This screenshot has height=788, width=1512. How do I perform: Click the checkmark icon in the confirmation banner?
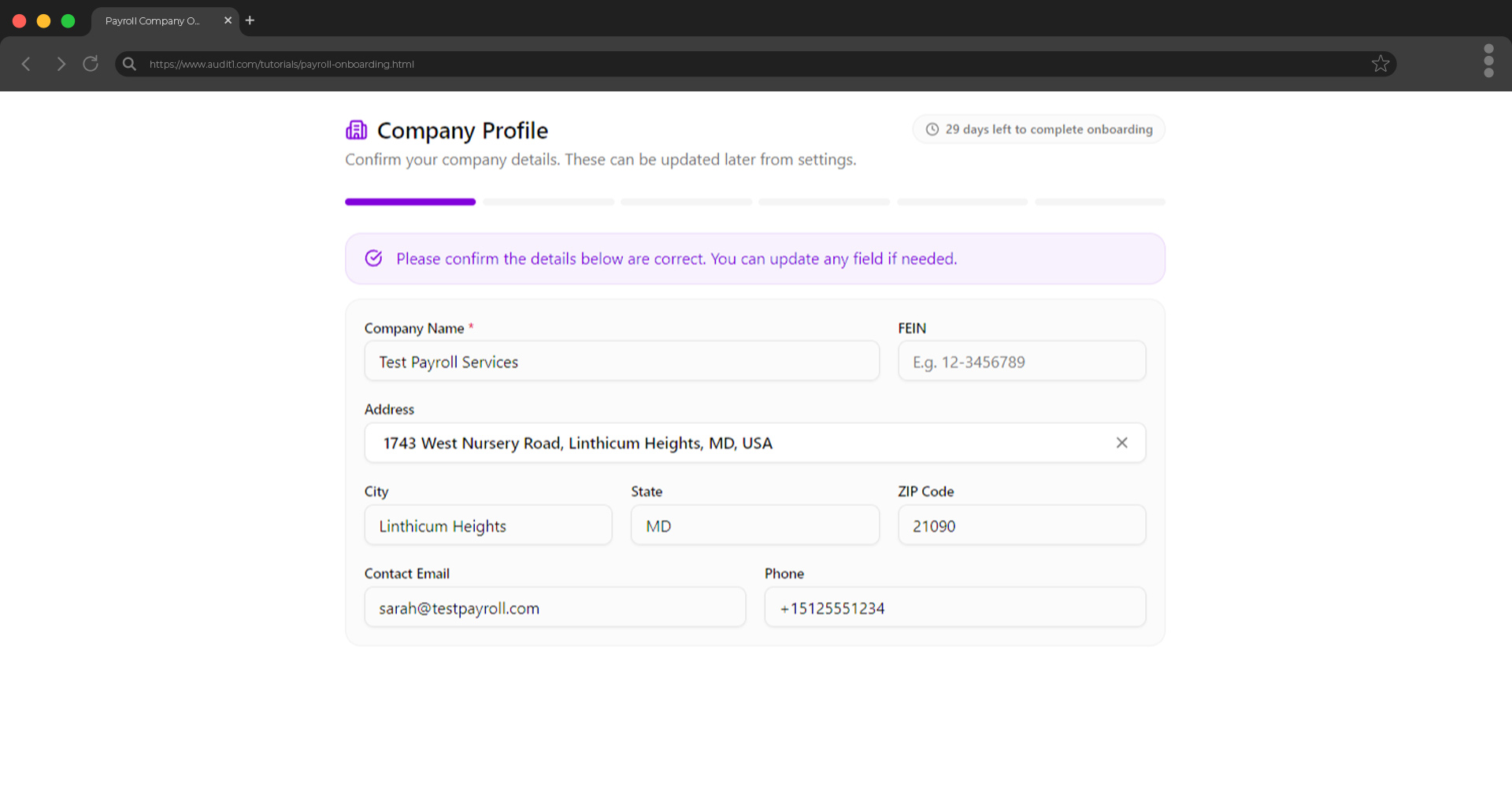tap(373, 258)
